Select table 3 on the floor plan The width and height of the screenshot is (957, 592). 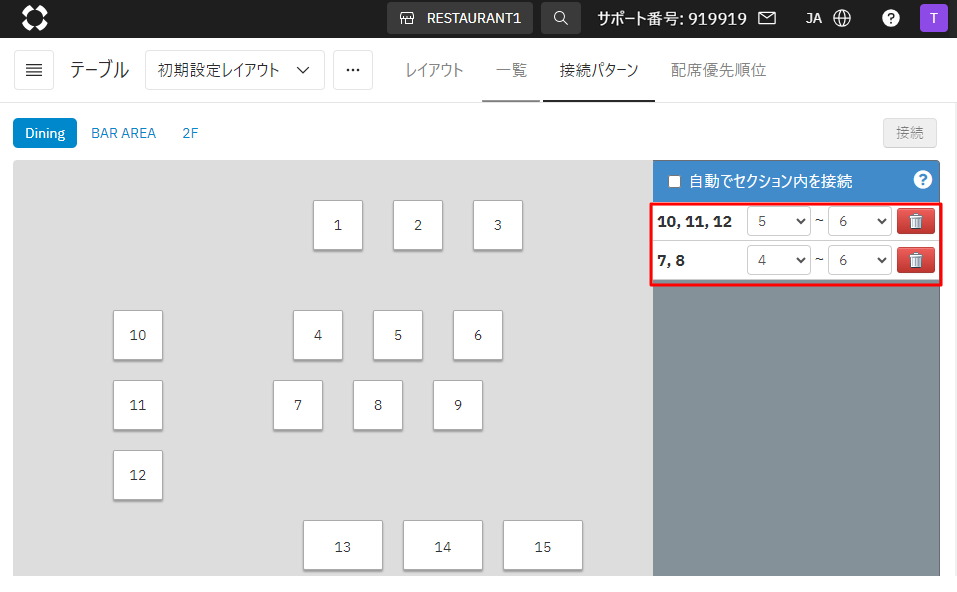click(x=497, y=225)
